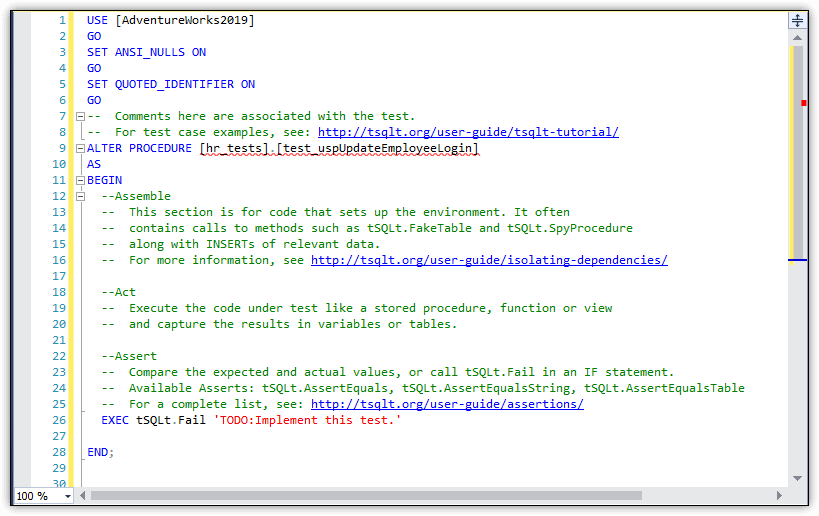Screen dimensions: 819x516
Task: Click the vertical scrollbar up arrow
Action: [798, 37]
